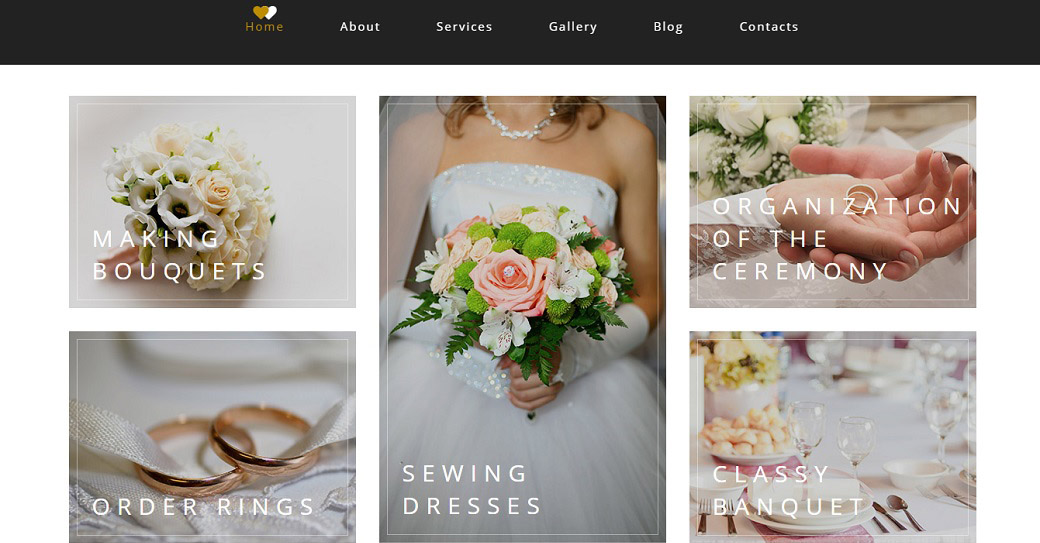Open the About page in navigation
Screen dimensions: 1040x543
[360, 27]
